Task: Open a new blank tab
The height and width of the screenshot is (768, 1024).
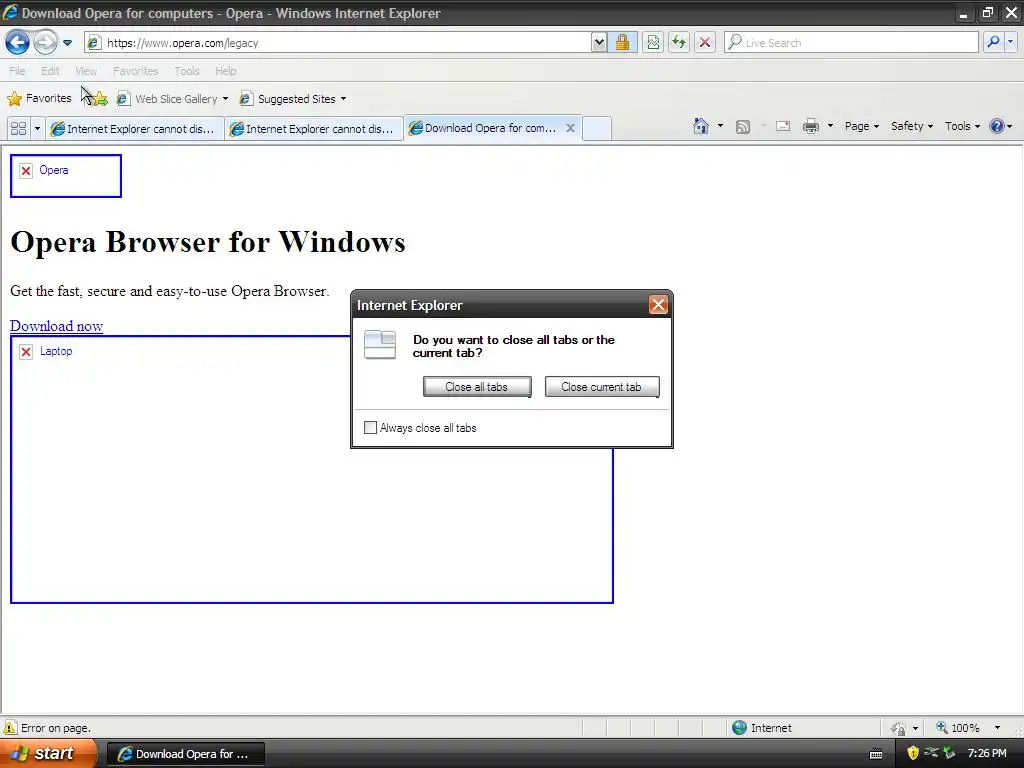Action: (596, 129)
